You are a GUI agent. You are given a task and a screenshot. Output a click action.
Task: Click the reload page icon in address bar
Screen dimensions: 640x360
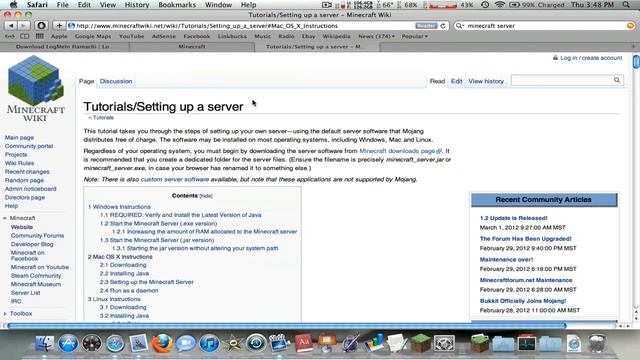point(443,26)
